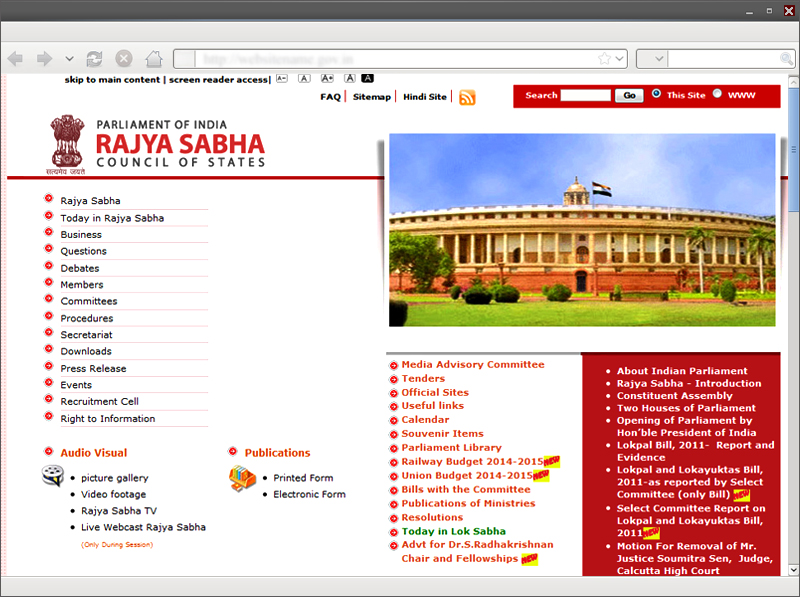The width and height of the screenshot is (800, 597).
Task: Open the Hindi Site menu link
Action: 424,96
